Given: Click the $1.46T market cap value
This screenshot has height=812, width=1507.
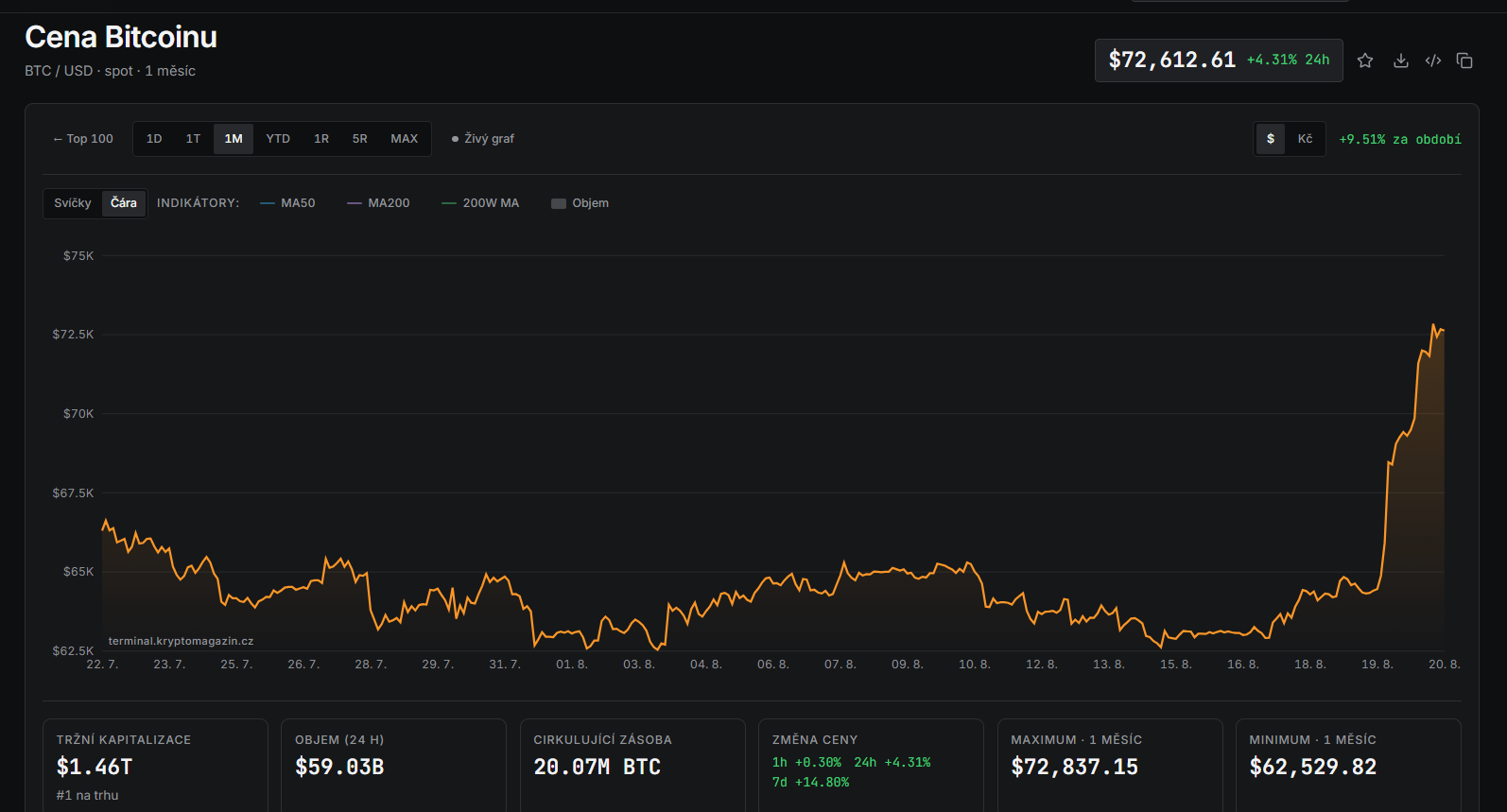Looking at the screenshot, I should click(95, 767).
